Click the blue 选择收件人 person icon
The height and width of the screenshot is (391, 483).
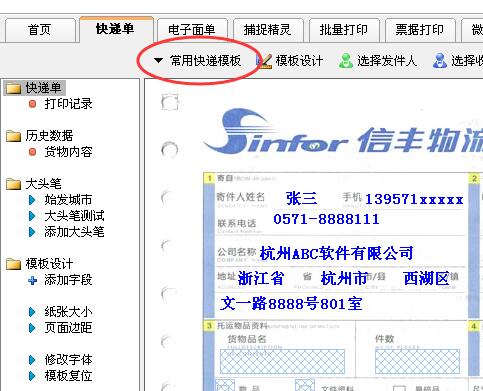pos(440,61)
